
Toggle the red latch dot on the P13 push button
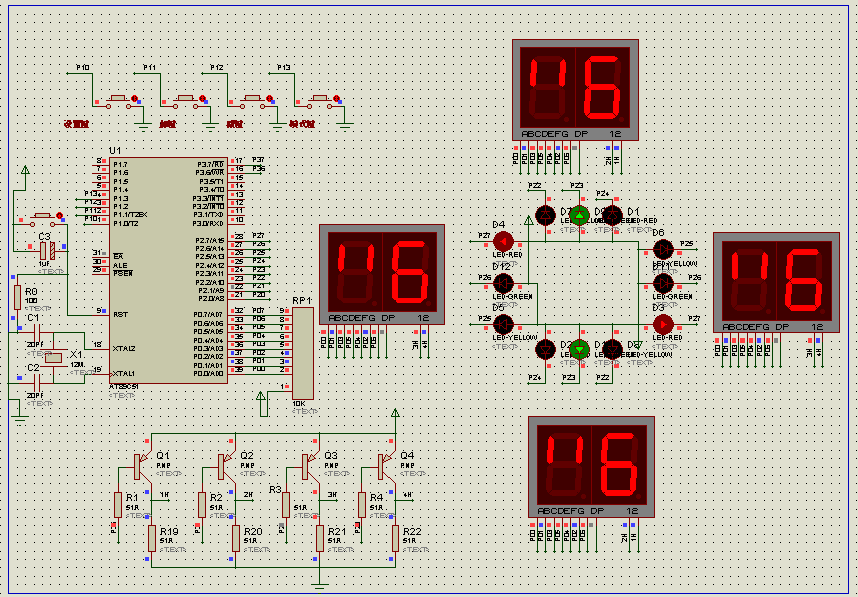tap(336, 98)
